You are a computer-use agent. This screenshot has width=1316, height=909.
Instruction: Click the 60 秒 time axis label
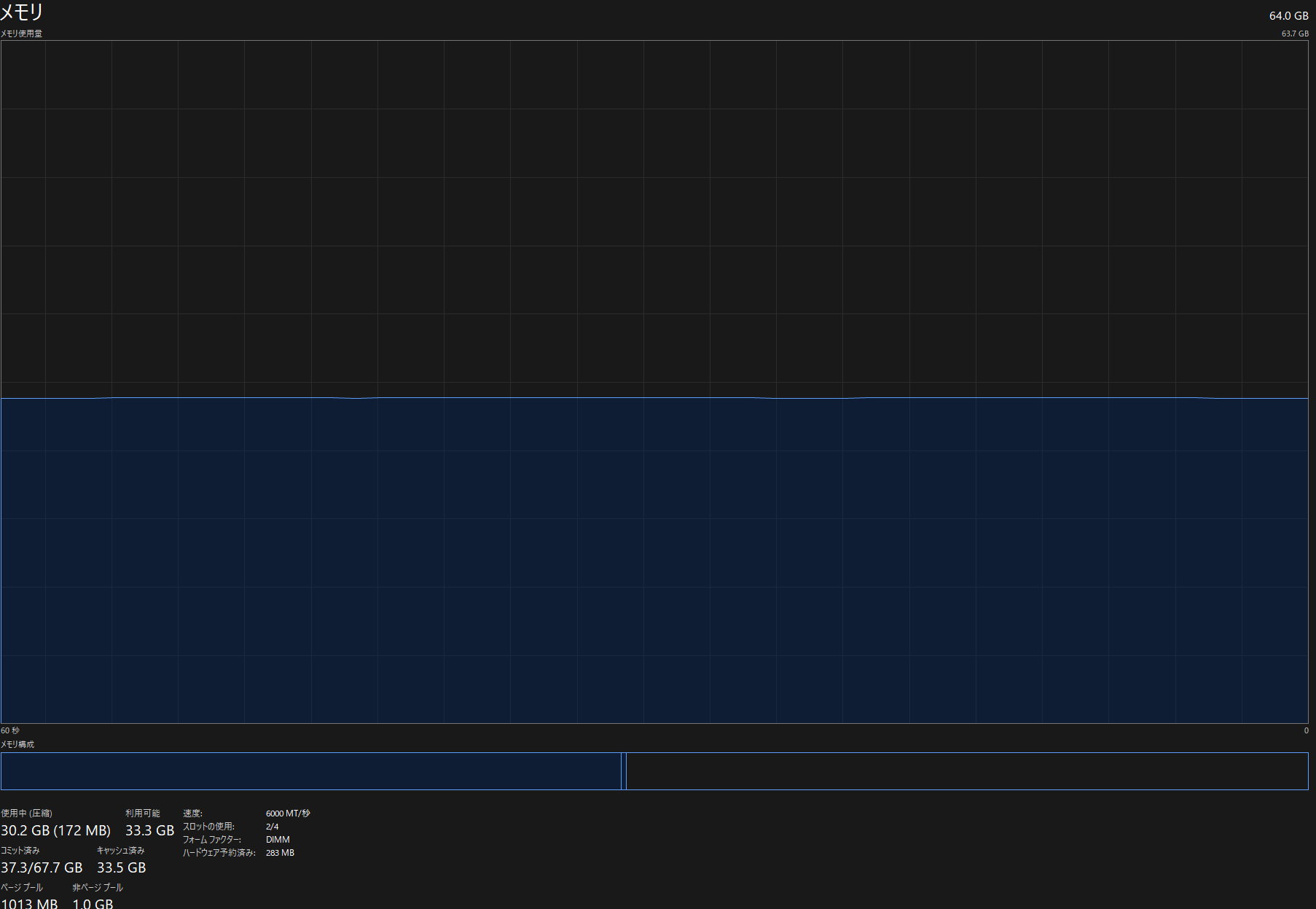click(x=10, y=730)
